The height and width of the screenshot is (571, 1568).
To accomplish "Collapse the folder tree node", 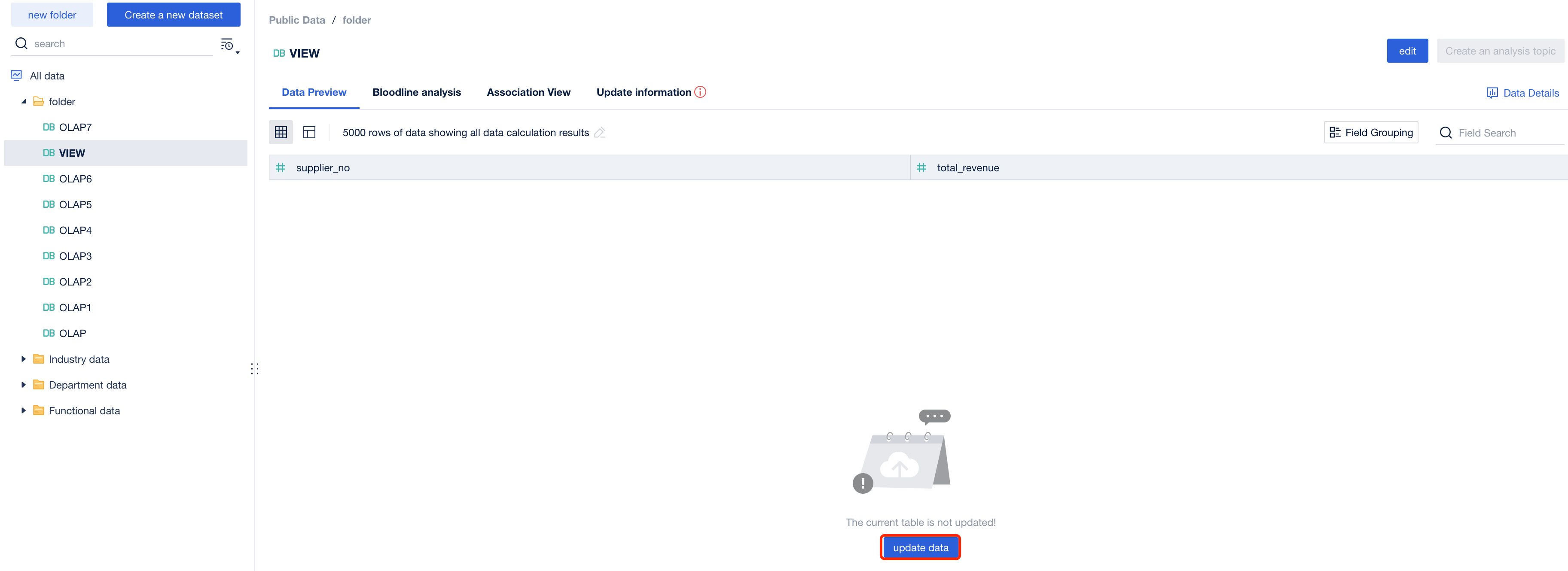I will 24,102.
